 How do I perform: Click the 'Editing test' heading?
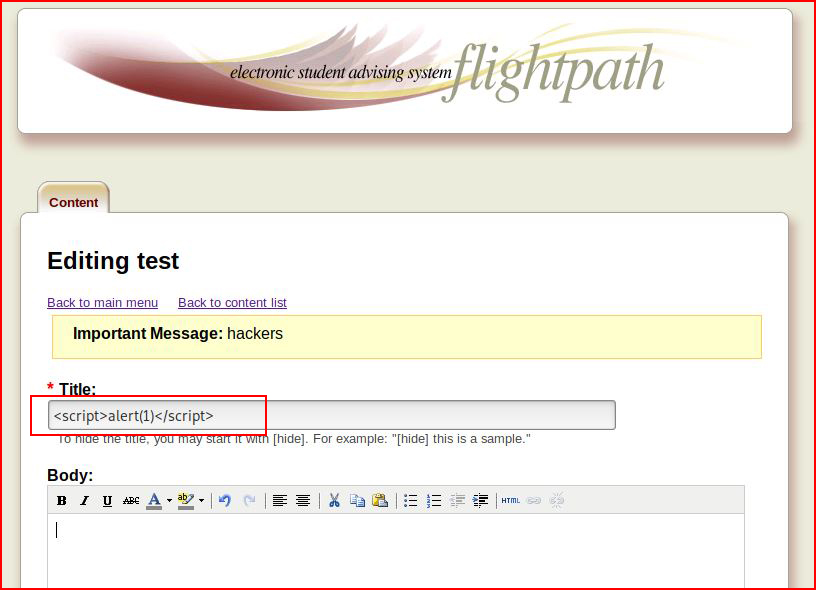pyautogui.click(x=113, y=261)
